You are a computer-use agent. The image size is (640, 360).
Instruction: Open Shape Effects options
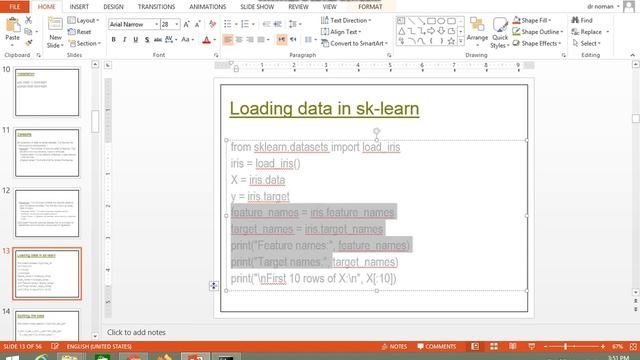click(x=537, y=43)
